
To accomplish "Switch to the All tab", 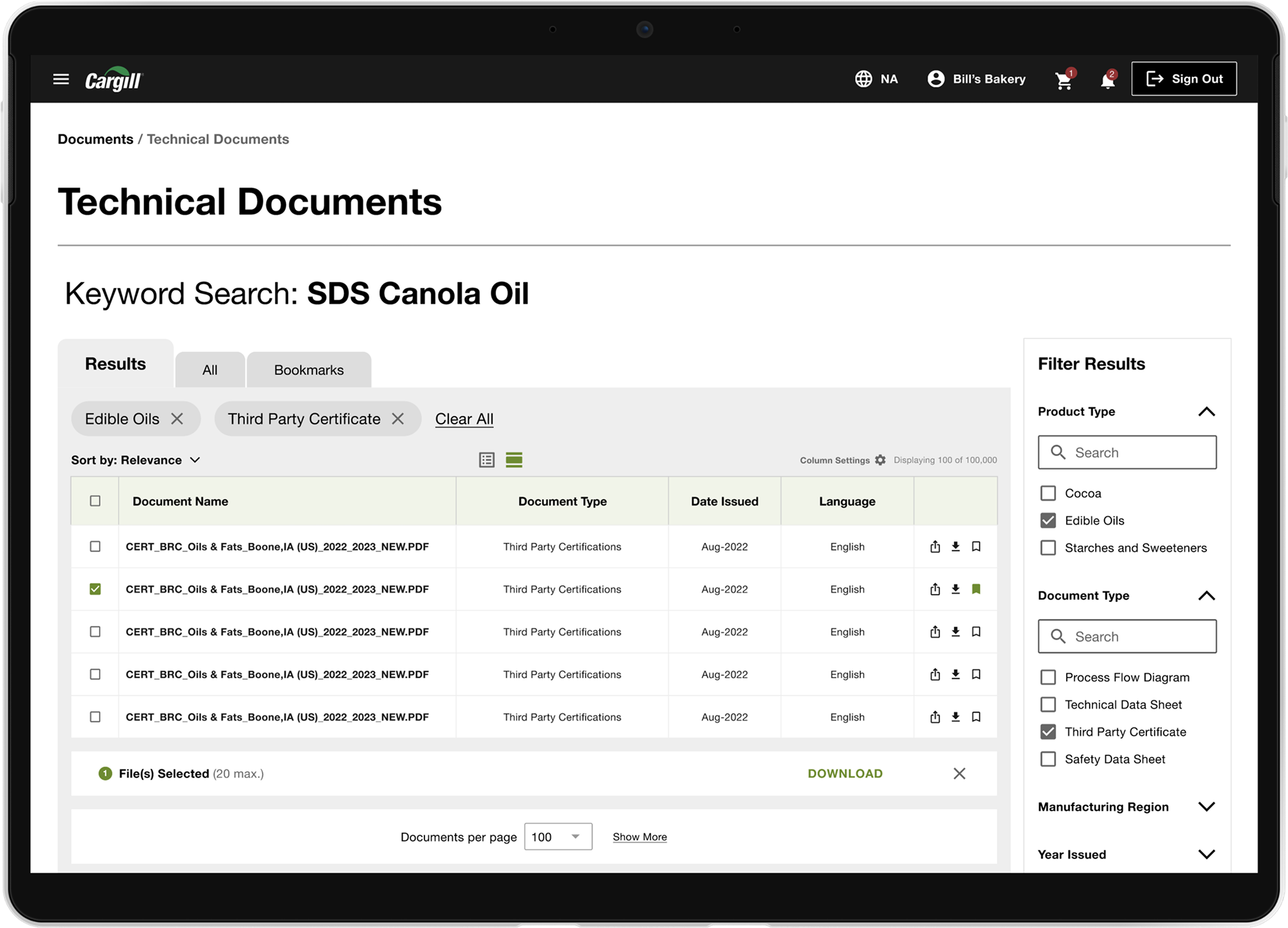I will click(x=210, y=370).
